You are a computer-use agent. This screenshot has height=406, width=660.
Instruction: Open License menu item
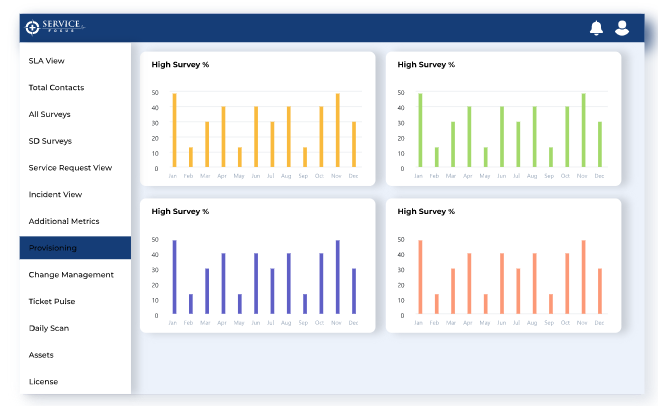[x=43, y=382]
